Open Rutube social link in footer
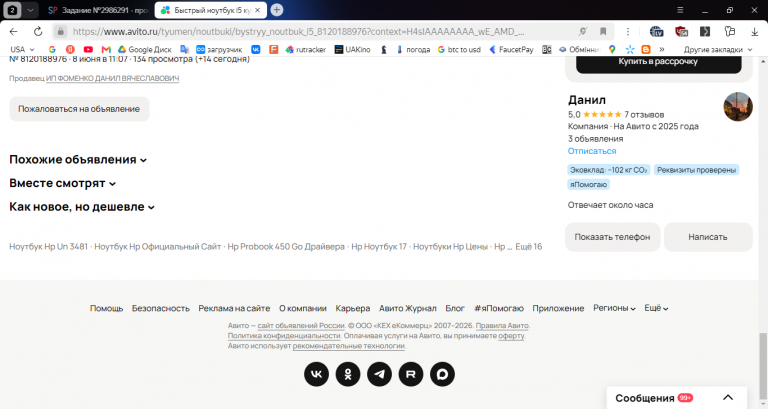The image size is (768, 409). point(411,374)
